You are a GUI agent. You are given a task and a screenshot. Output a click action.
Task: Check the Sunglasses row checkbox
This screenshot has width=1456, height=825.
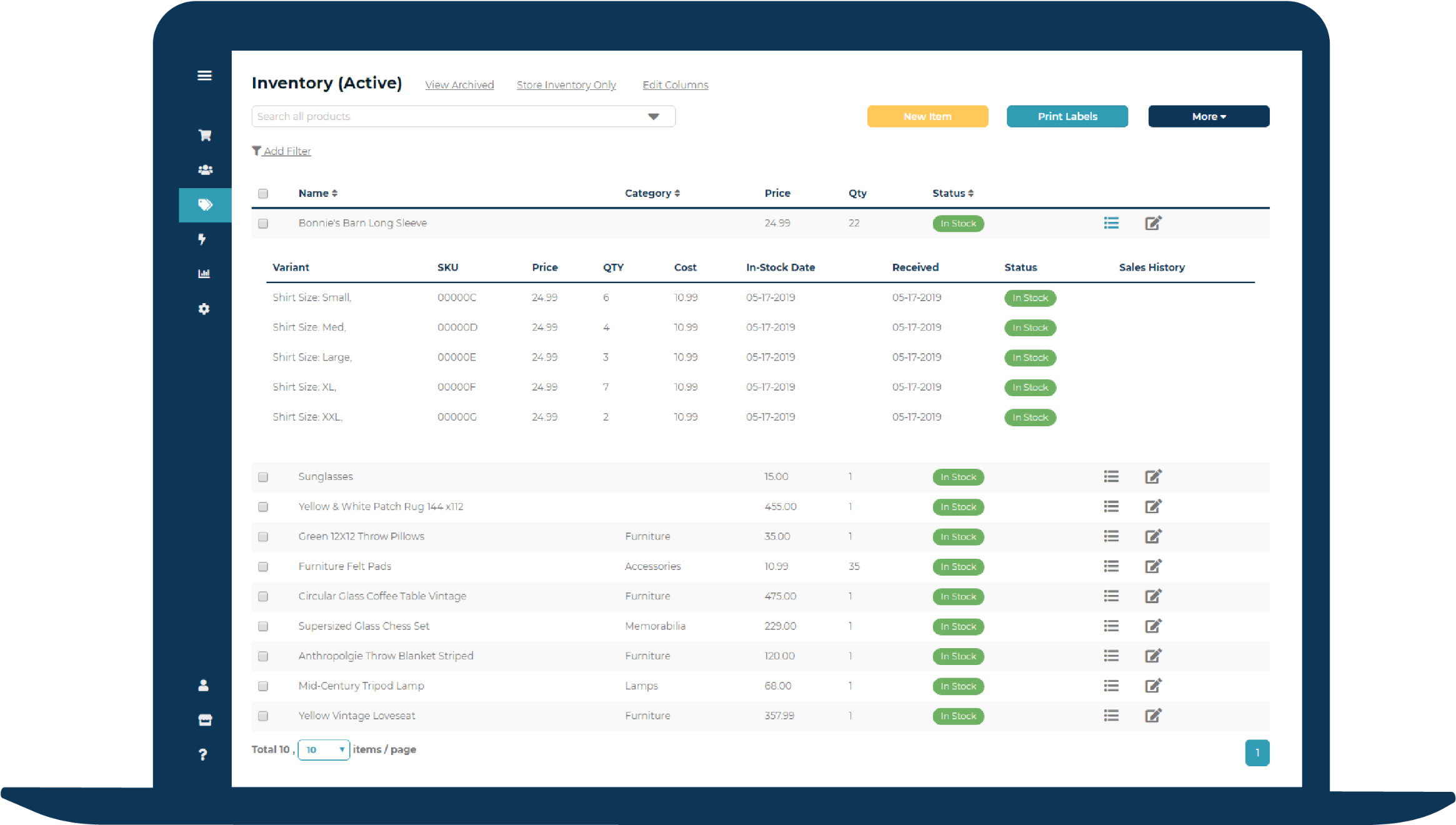pyautogui.click(x=263, y=477)
